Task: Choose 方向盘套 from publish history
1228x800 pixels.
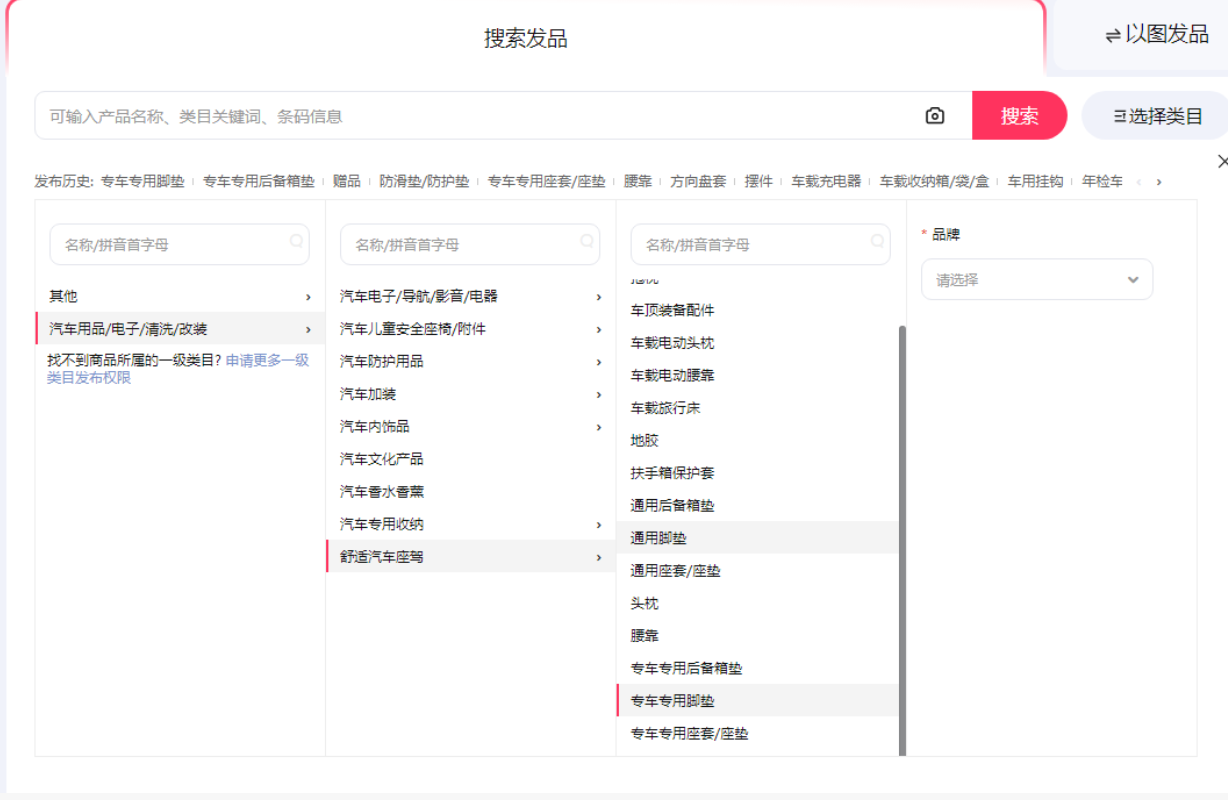Action: (698, 182)
